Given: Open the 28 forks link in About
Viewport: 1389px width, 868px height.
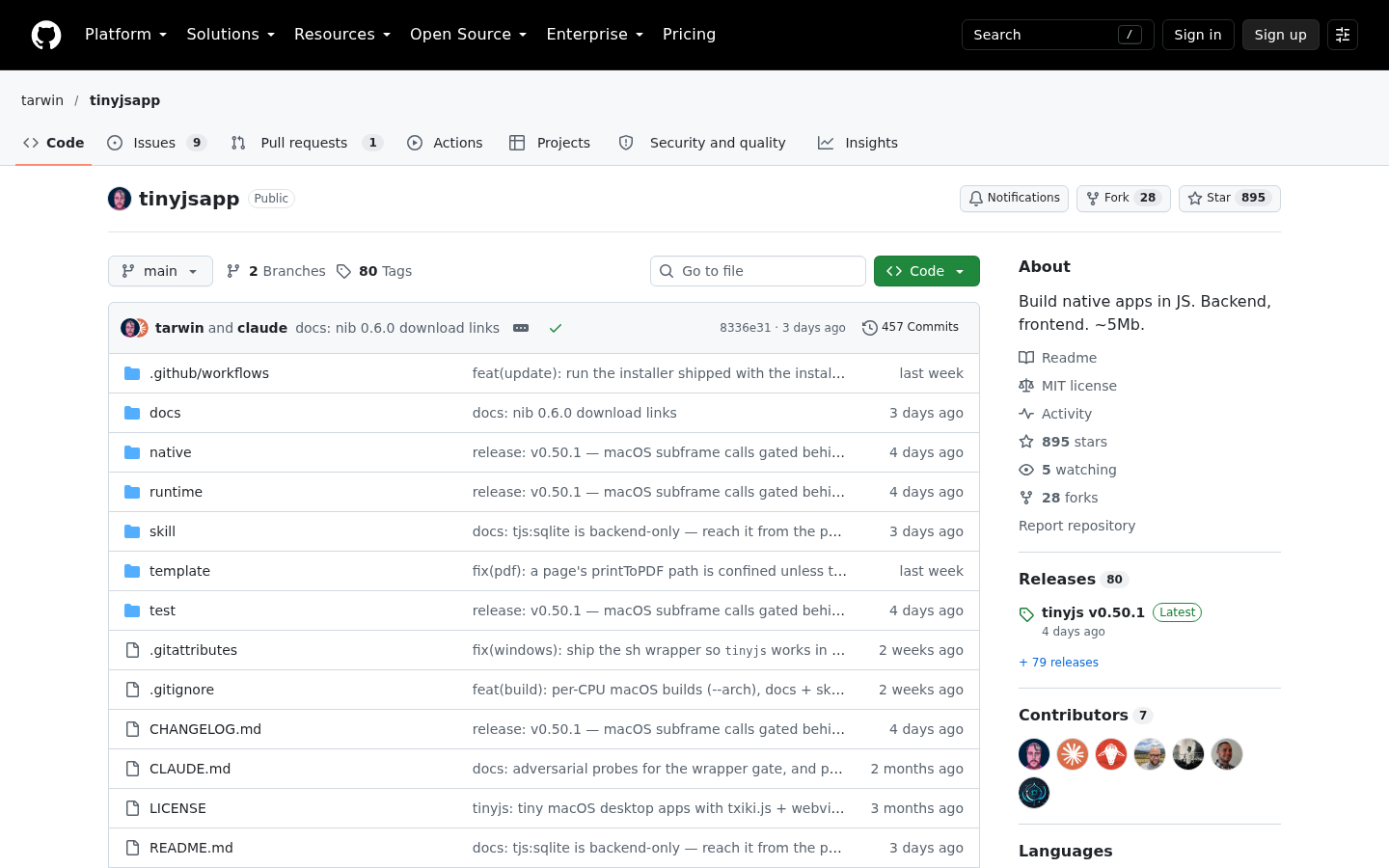Looking at the screenshot, I should 1058,498.
